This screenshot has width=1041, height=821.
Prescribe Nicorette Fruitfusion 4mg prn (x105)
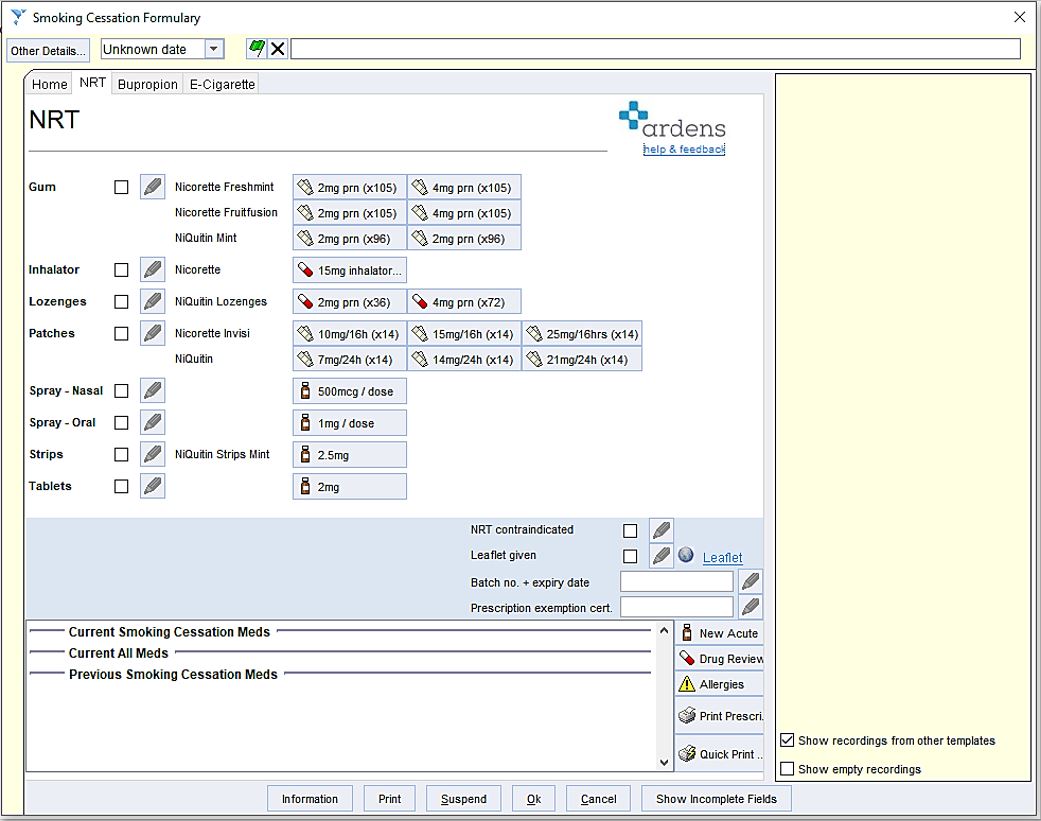[x=464, y=213]
